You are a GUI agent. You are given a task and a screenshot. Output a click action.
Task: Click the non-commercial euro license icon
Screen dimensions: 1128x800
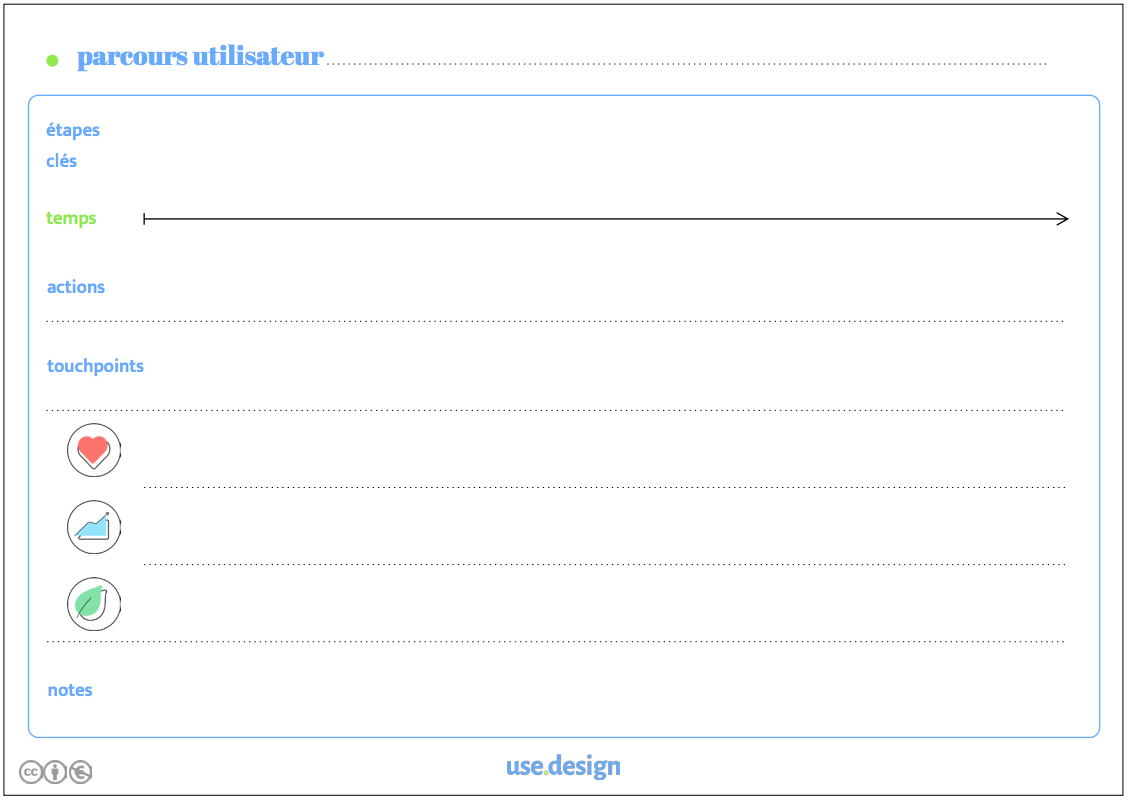tap(80, 772)
